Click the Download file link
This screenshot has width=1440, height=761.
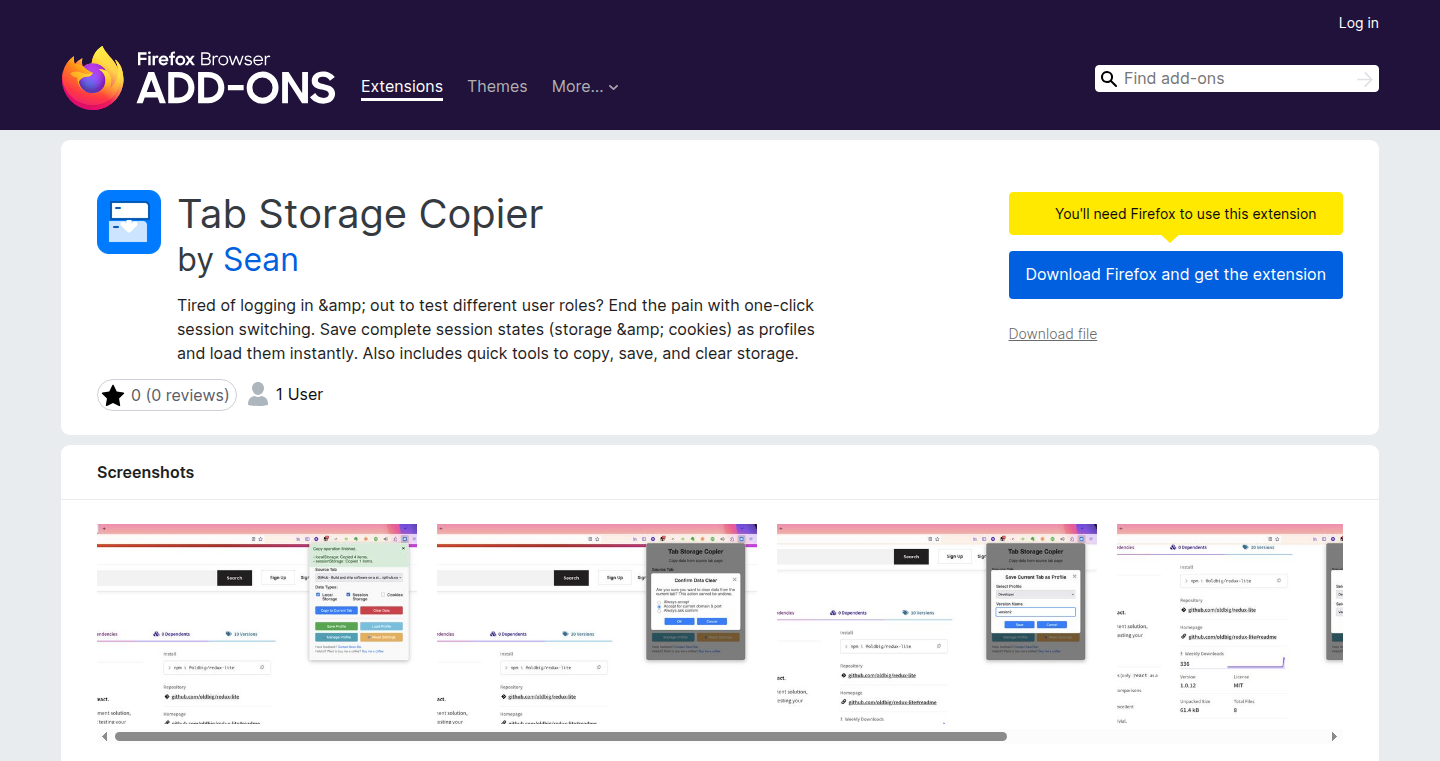1053,334
